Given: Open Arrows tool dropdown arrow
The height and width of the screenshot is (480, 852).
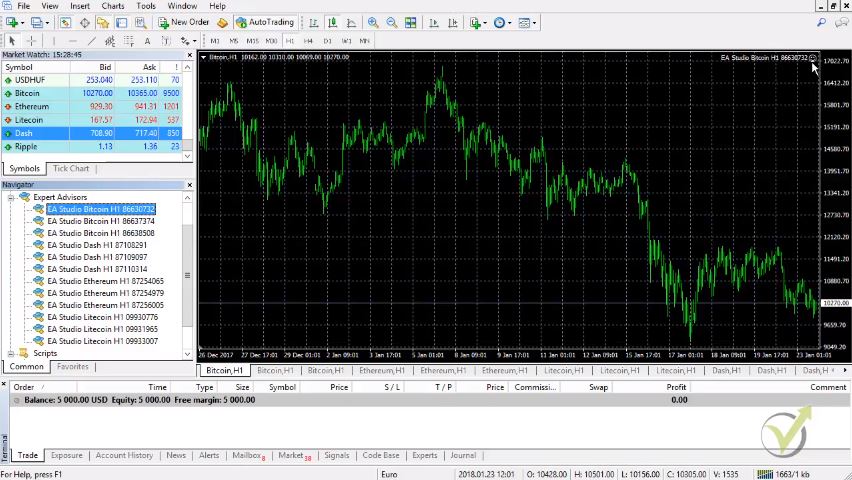Looking at the screenshot, I should [x=195, y=41].
